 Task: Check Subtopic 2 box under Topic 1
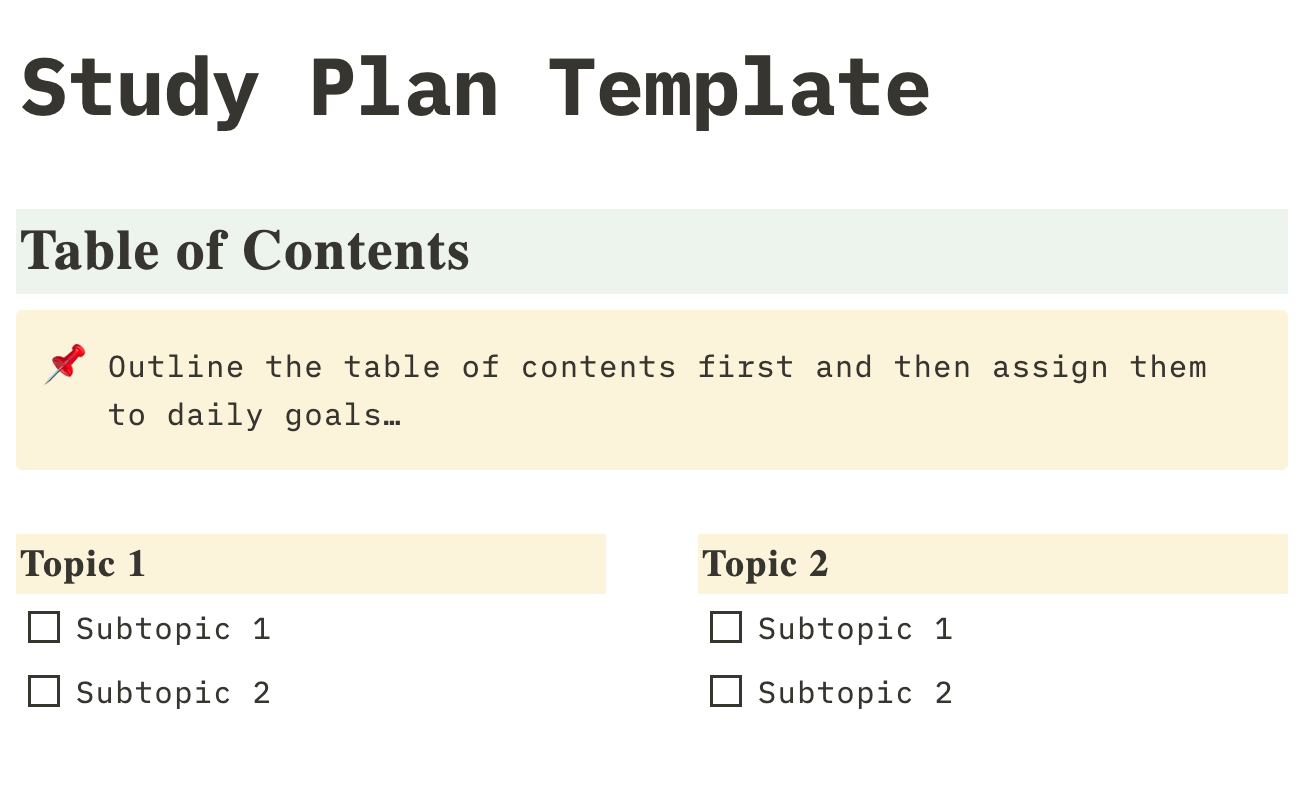44,692
